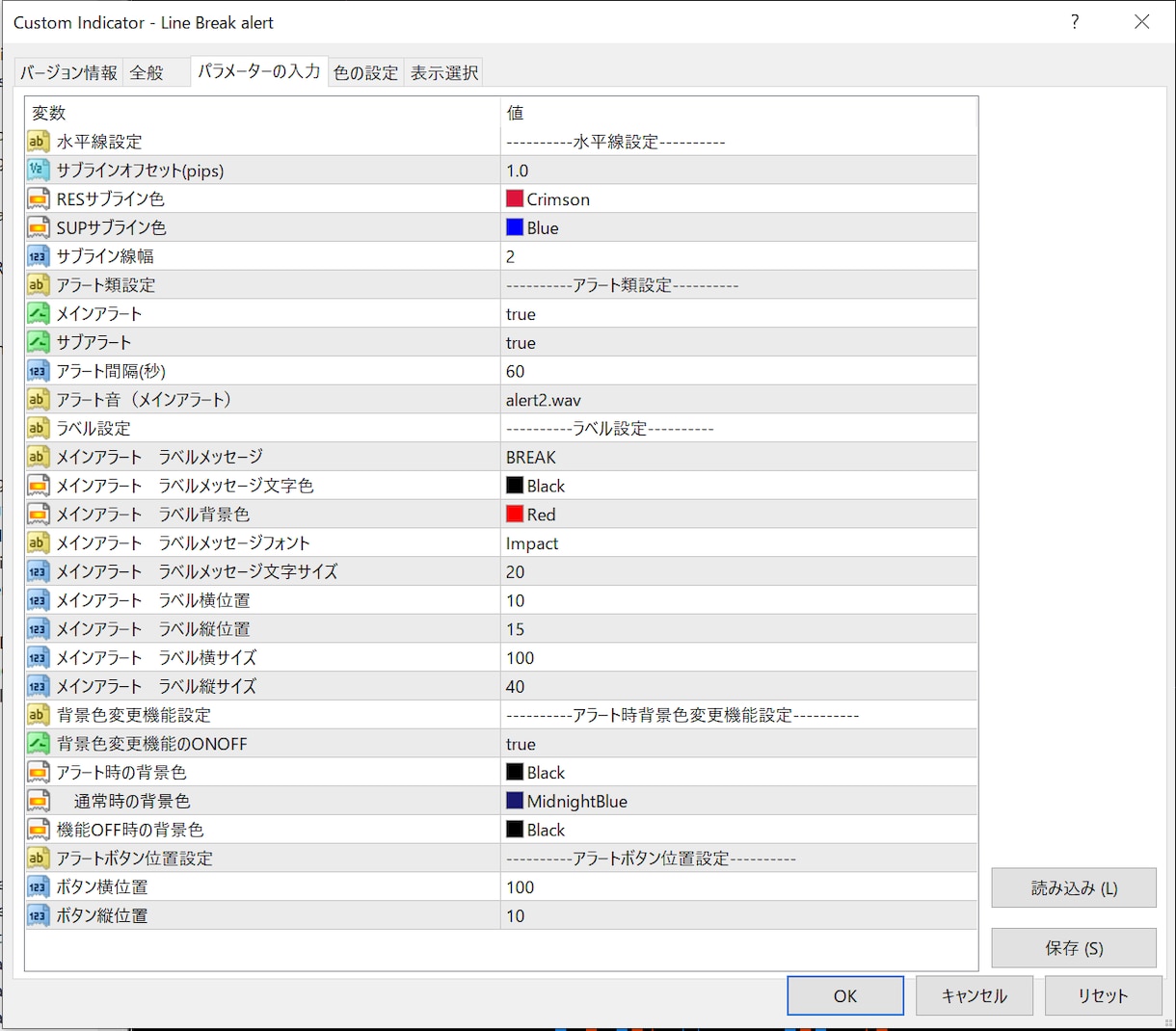Viewport: 1176px width, 1031px height.
Task: Click the integer icon beside ラベルメッセージ文字サイズ
Action: [38, 571]
